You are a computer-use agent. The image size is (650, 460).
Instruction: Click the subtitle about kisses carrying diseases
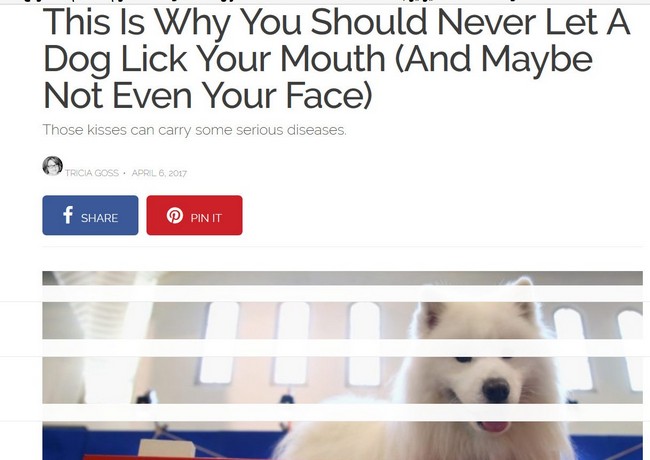coord(194,130)
